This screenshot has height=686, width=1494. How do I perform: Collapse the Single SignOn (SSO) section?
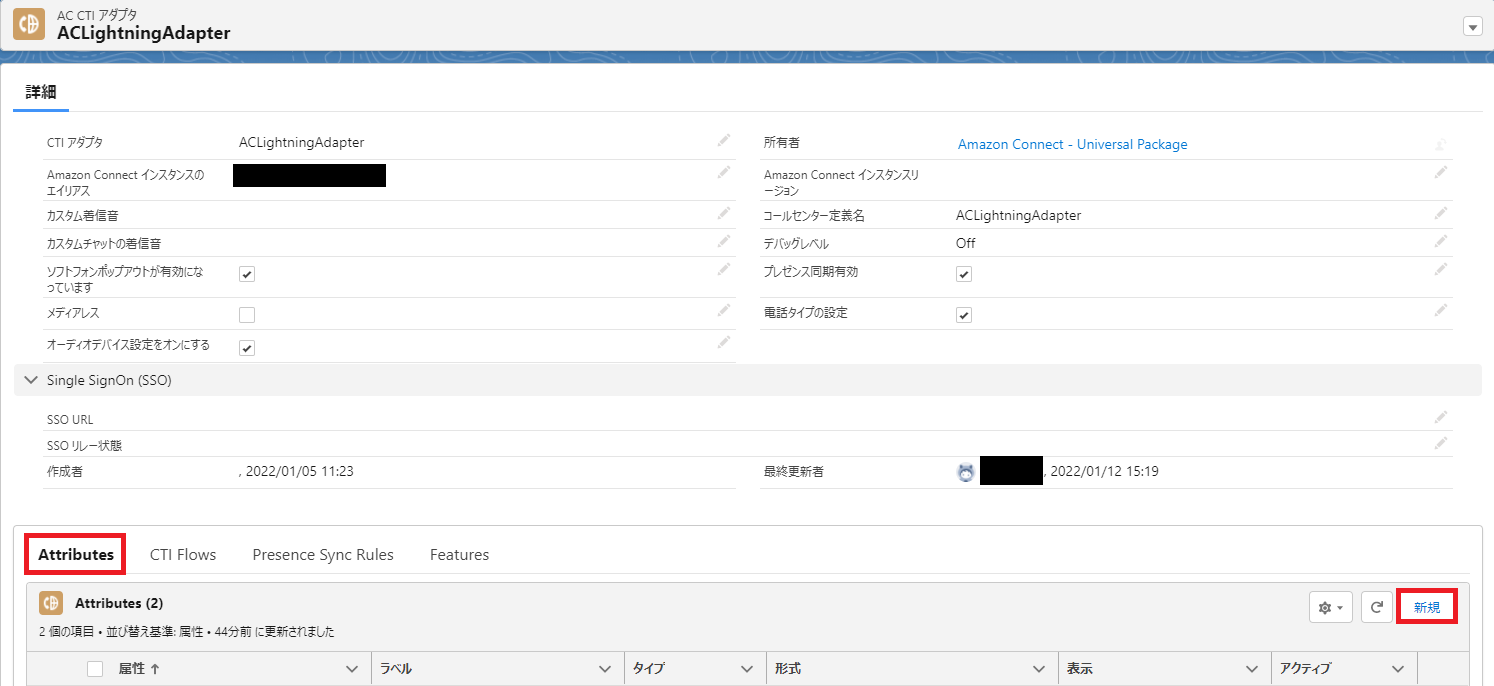pos(31,380)
